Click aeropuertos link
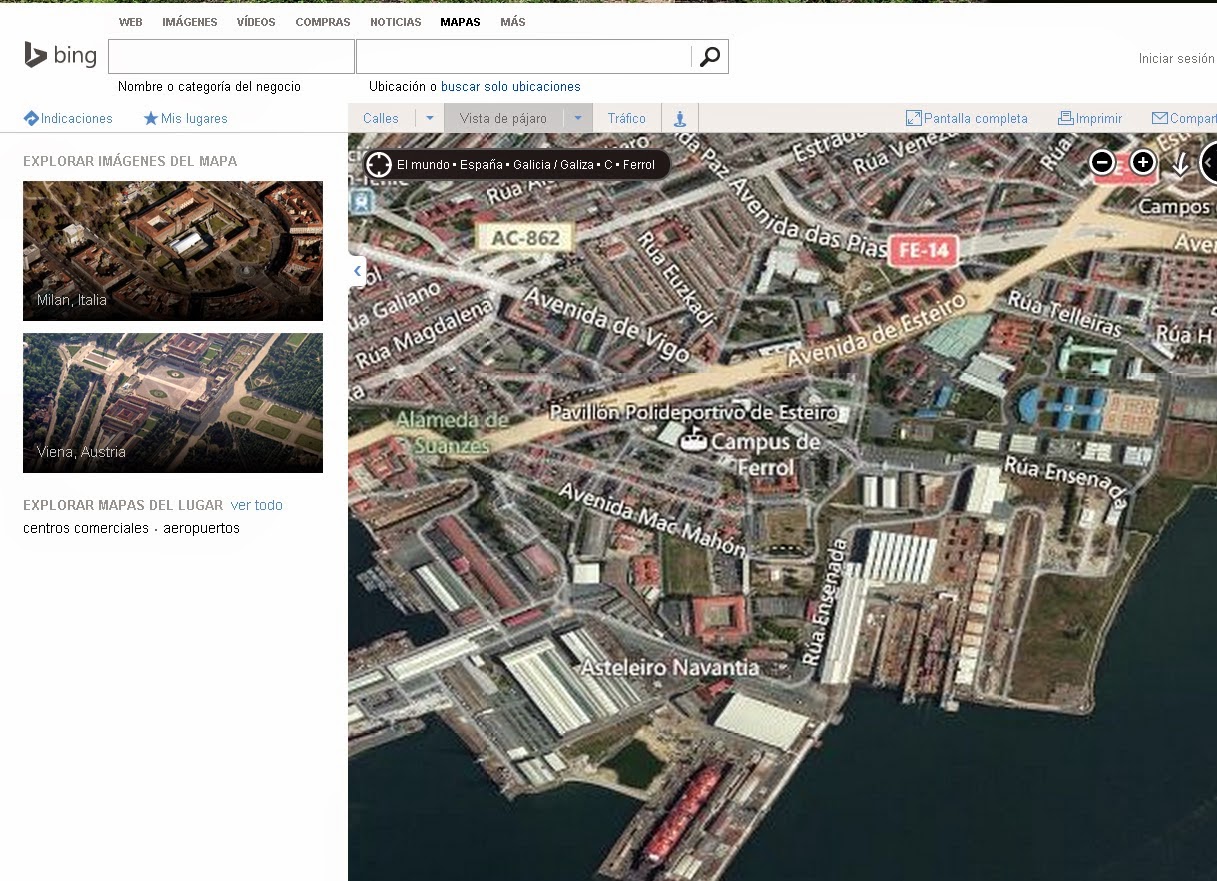The height and width of the screenshot is (881, 1217). [x=202, y=528]
